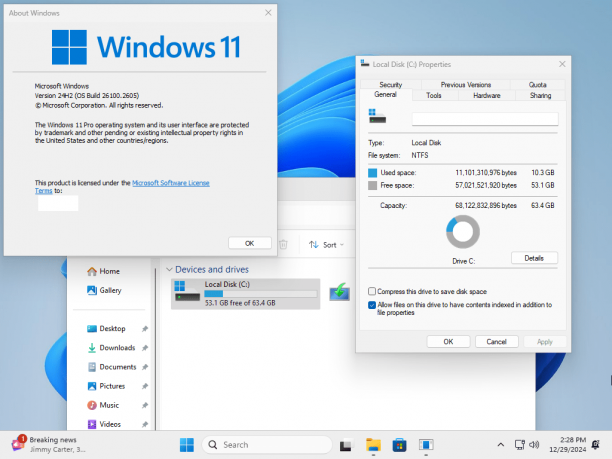Viewport: 612px width, 459px height.
Task: Open Task View from taskbar
Action: tap(345, 445)
